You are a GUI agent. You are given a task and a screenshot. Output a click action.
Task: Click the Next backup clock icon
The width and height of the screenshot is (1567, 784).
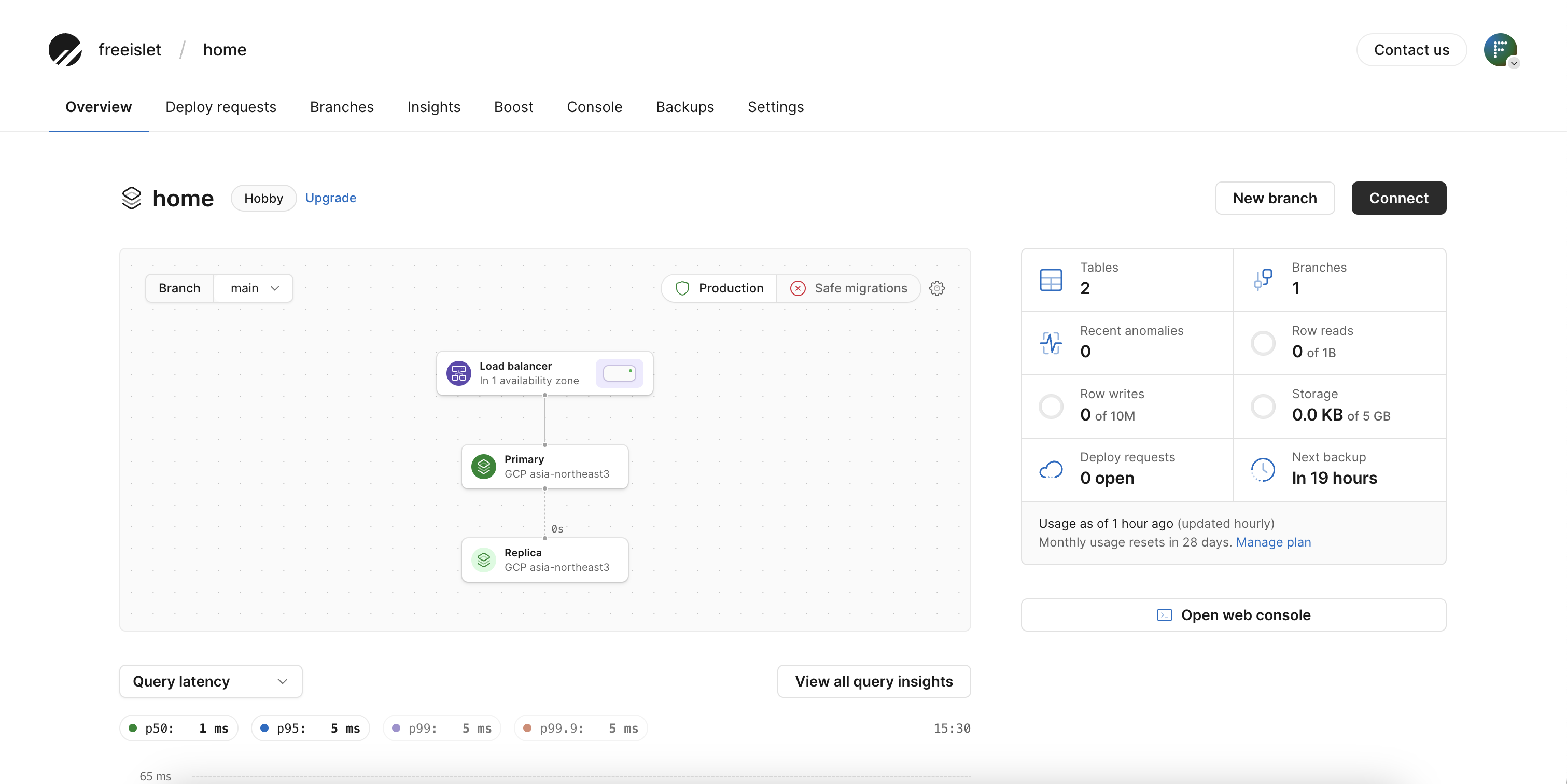point(1262,470)
